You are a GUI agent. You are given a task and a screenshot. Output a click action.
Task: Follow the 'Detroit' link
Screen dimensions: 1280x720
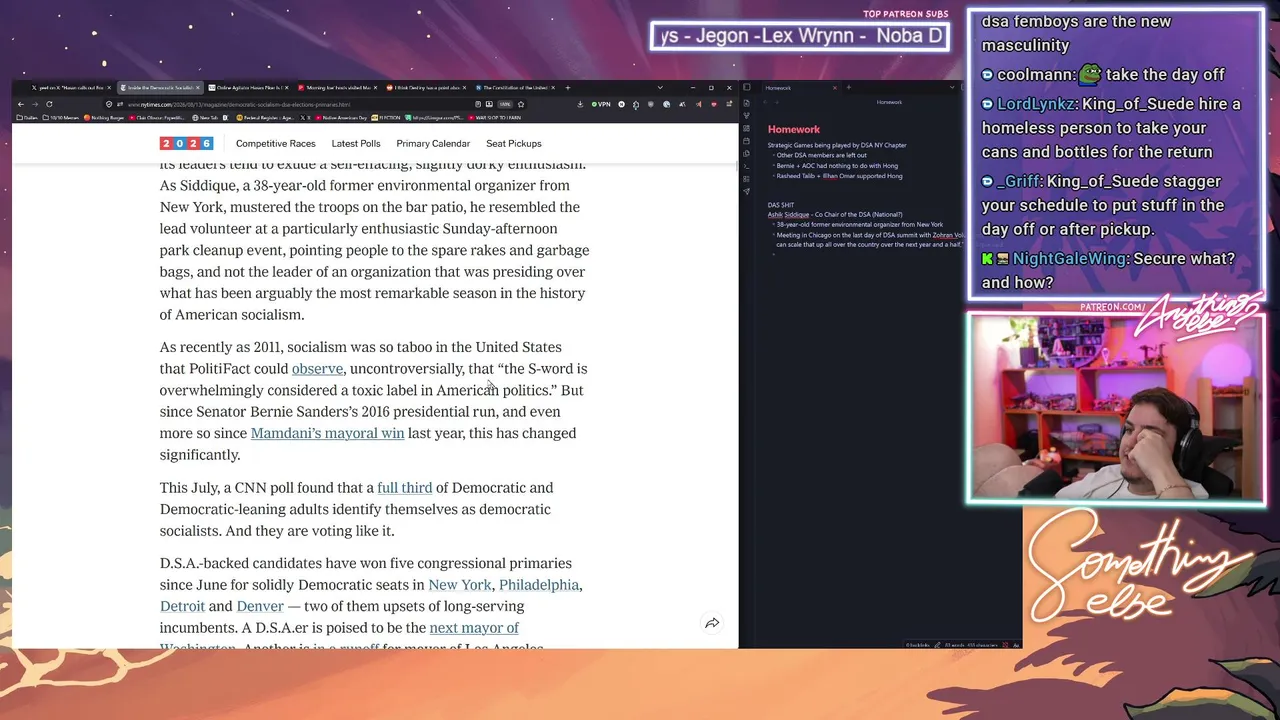click(182, 606)
